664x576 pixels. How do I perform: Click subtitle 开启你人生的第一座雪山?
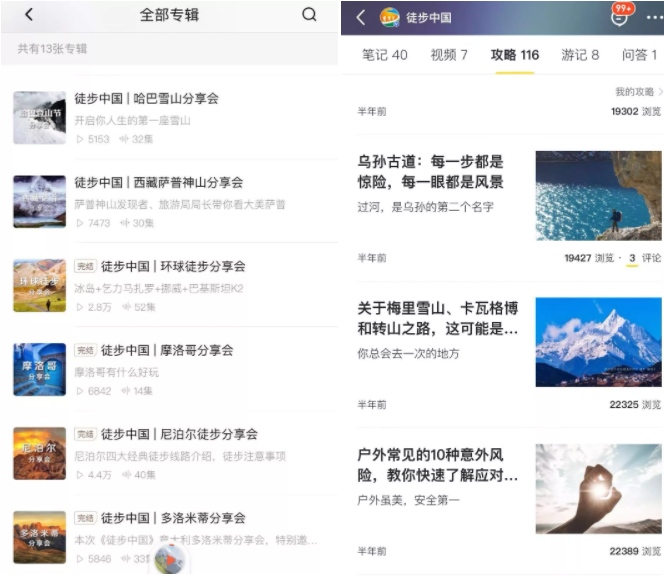133,120
